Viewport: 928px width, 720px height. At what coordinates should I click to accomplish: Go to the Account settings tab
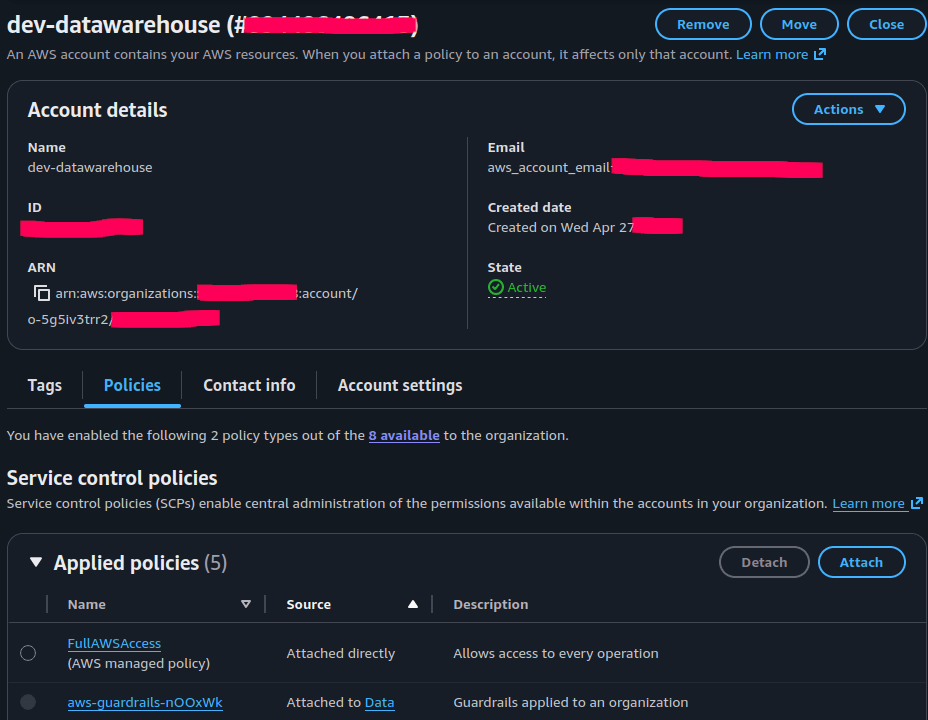[x=400, y=386]
